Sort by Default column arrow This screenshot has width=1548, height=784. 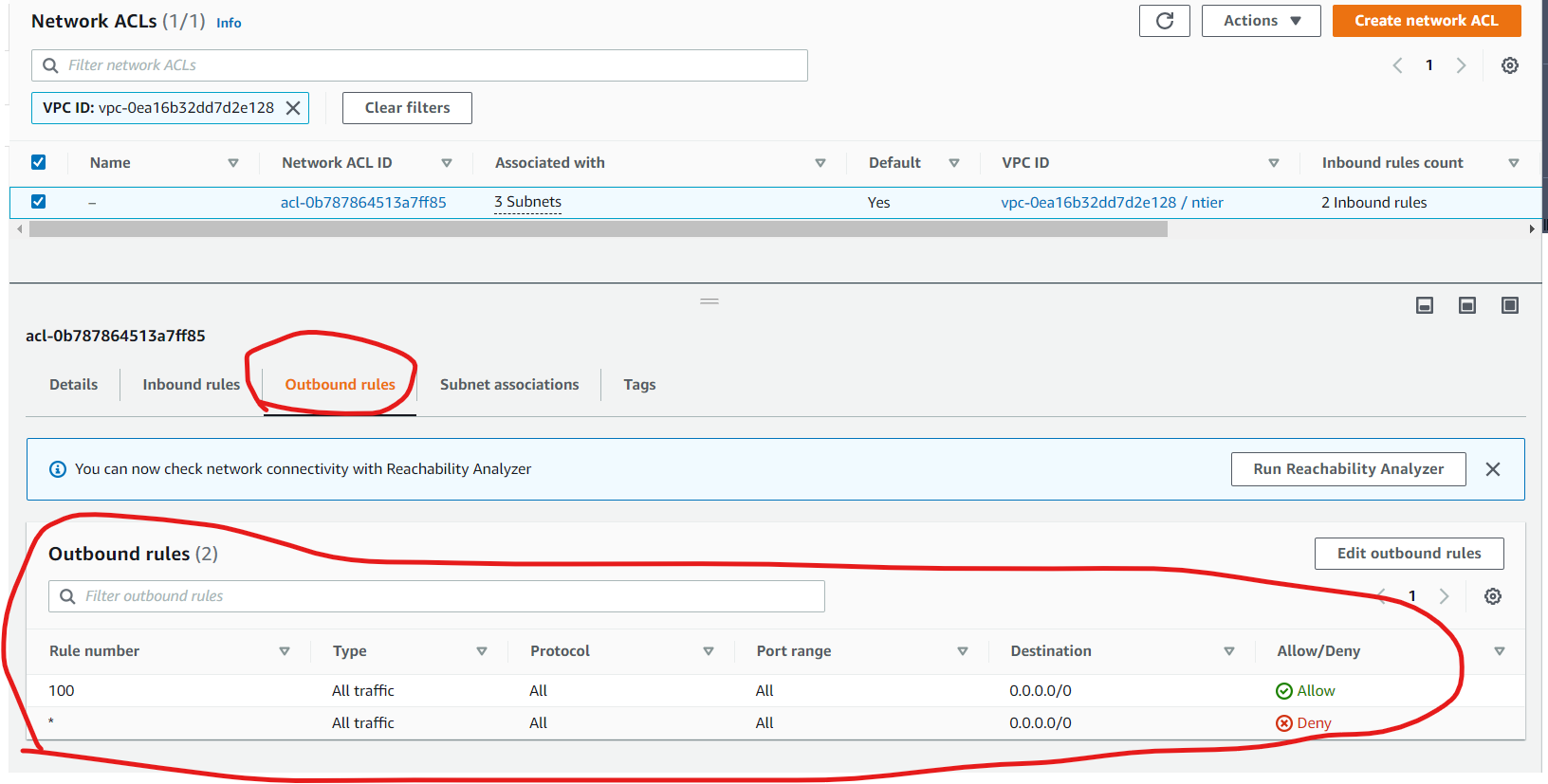click(954, 163)
